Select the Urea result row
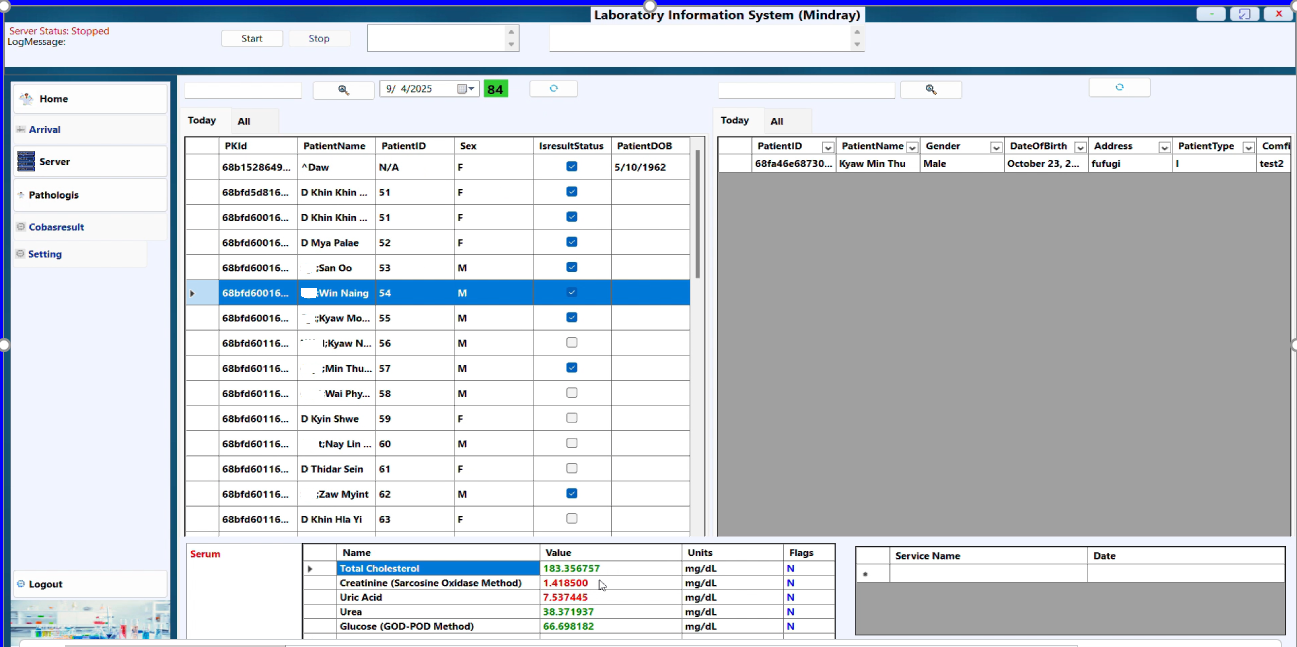The width and height of the screenshot is (1297, 647). coord(569,611)
